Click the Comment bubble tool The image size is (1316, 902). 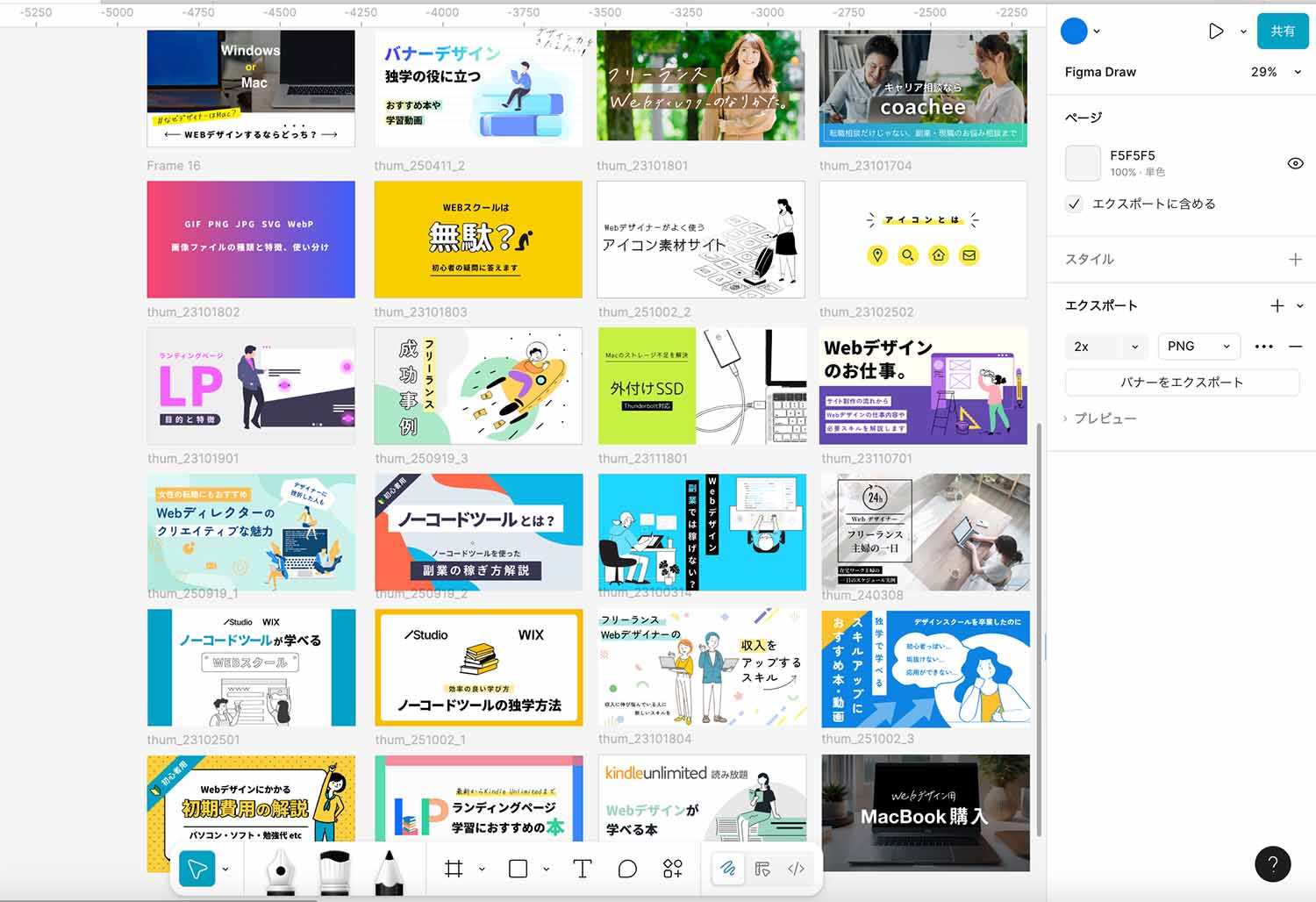pyautogui.click(x=627, y=869)
